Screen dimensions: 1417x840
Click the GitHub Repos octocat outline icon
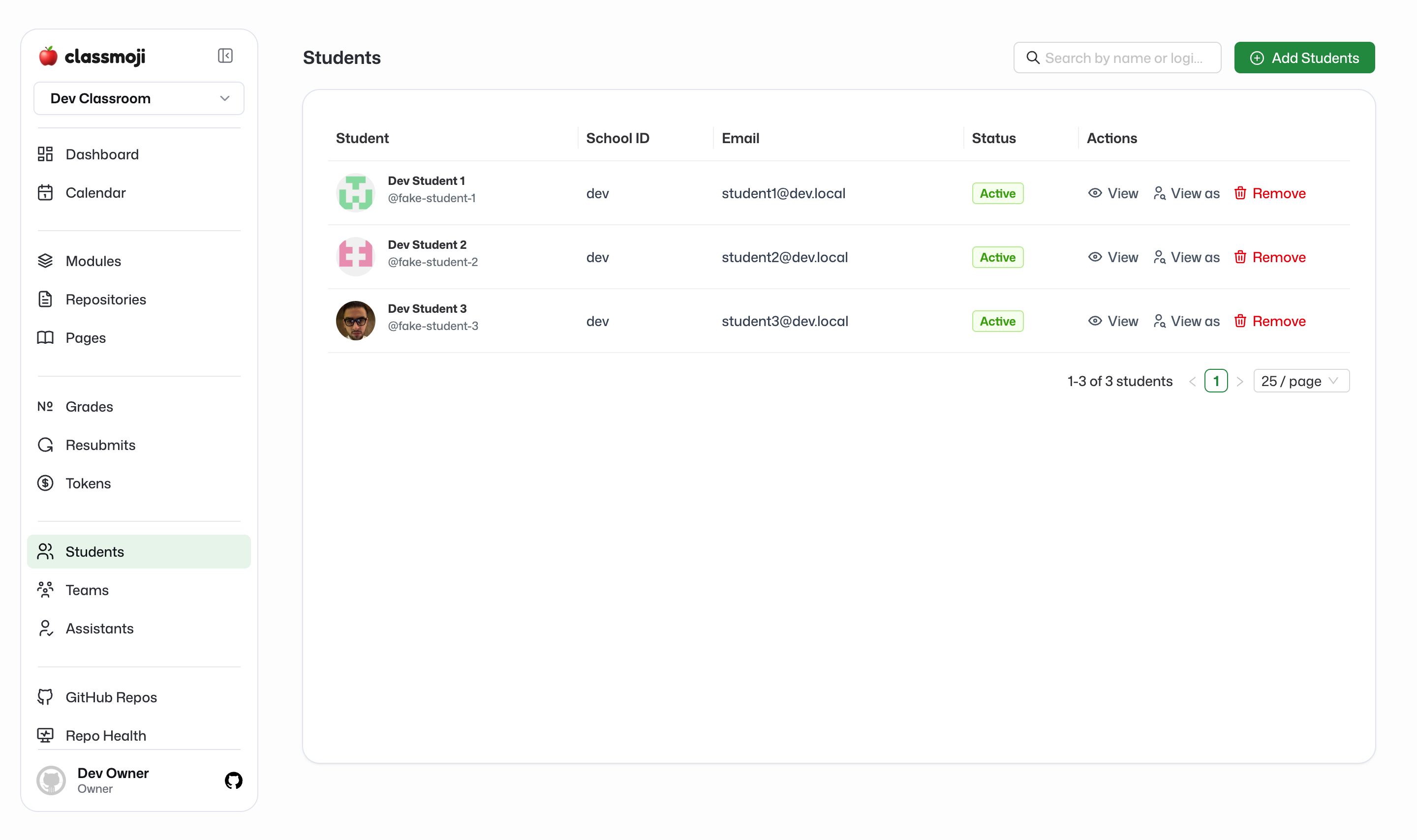click(45, 697)
